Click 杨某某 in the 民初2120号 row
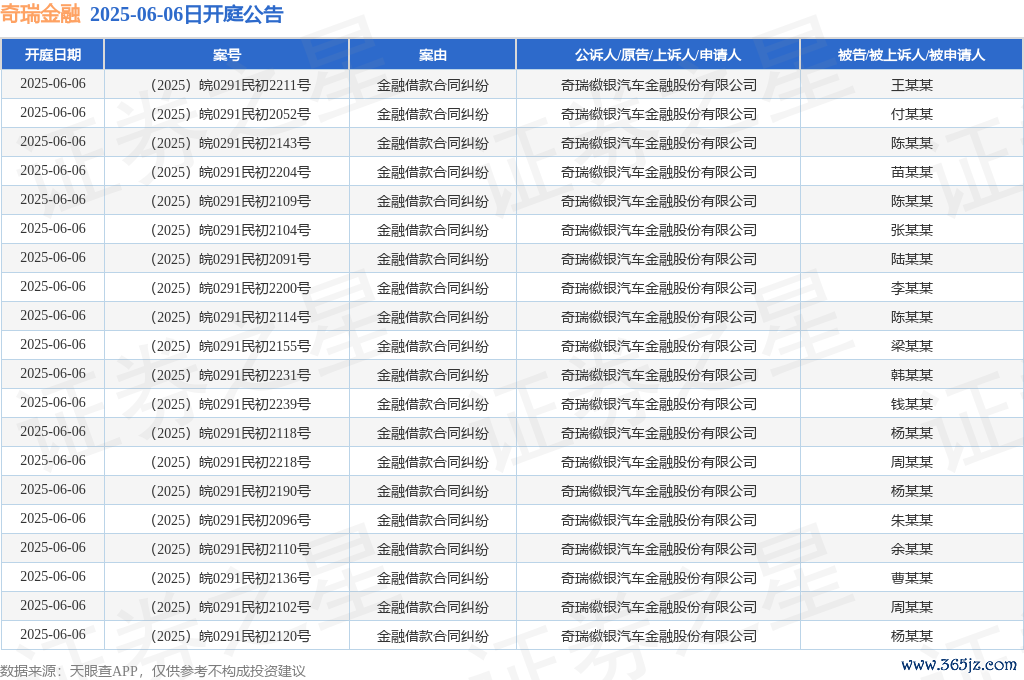The image size is (1024, 680). pyautogui.click(x=912, y=636)
